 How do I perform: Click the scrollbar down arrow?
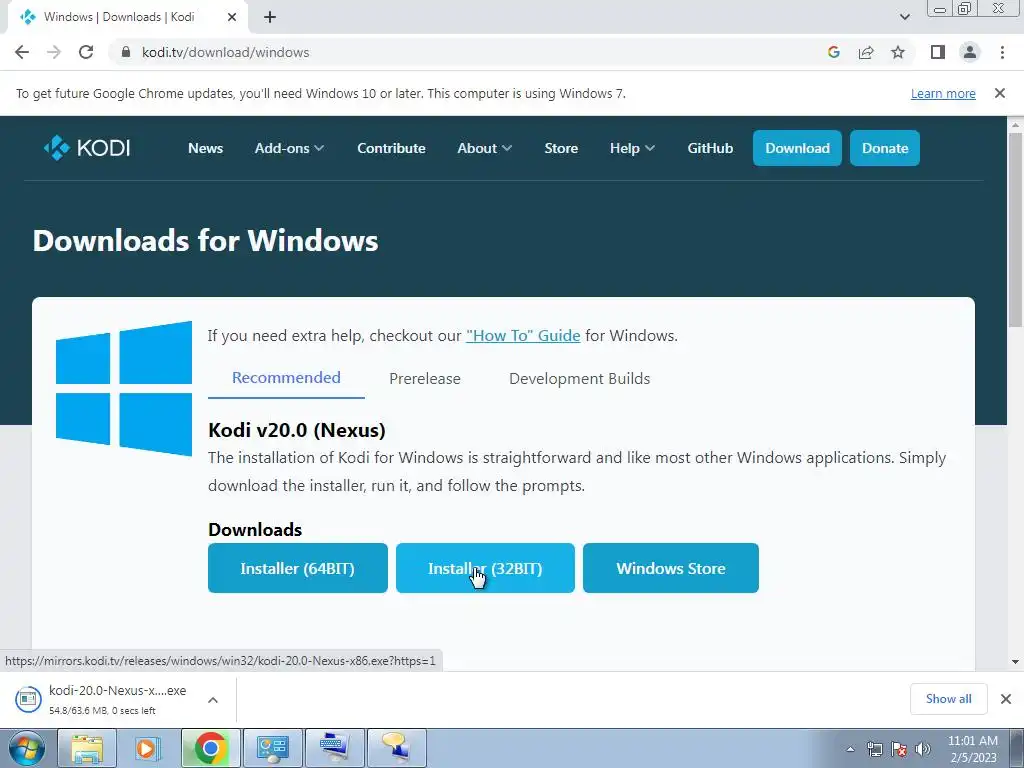point(1016,662)
